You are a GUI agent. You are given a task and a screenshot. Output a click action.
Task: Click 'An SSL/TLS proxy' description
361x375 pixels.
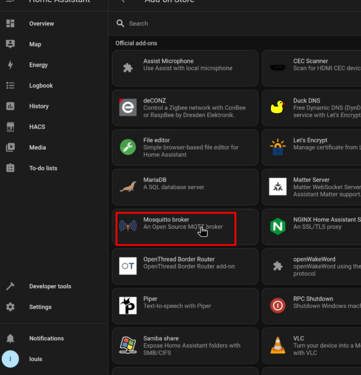coord(317,227)
